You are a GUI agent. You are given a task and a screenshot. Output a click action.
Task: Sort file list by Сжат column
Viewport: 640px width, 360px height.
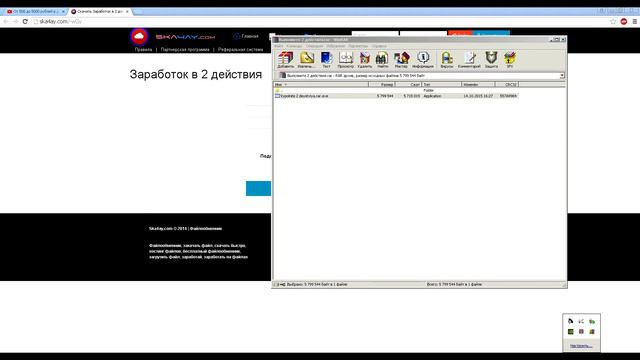point(409,84)
